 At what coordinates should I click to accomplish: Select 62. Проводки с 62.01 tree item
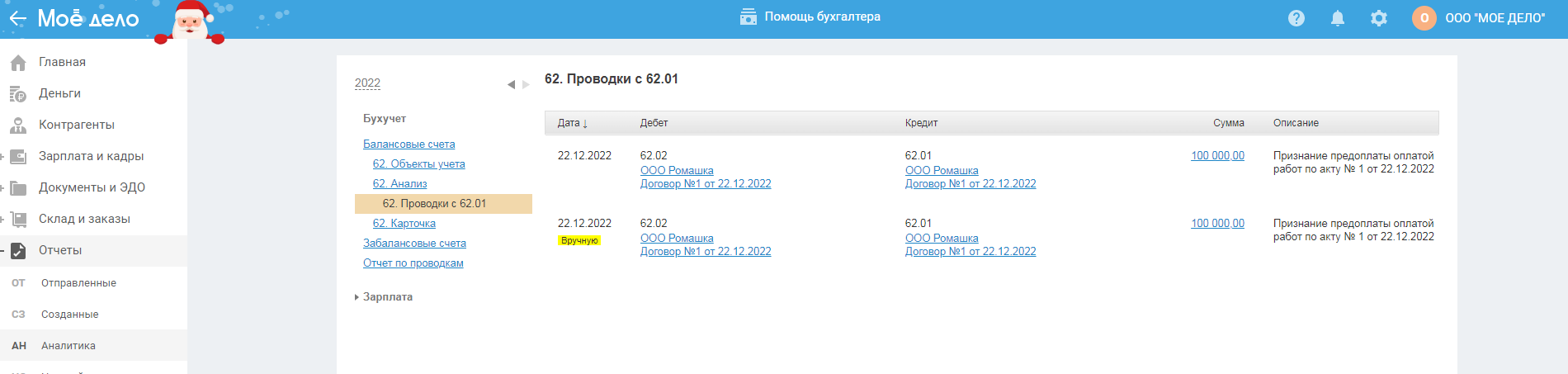coord(434,204)
